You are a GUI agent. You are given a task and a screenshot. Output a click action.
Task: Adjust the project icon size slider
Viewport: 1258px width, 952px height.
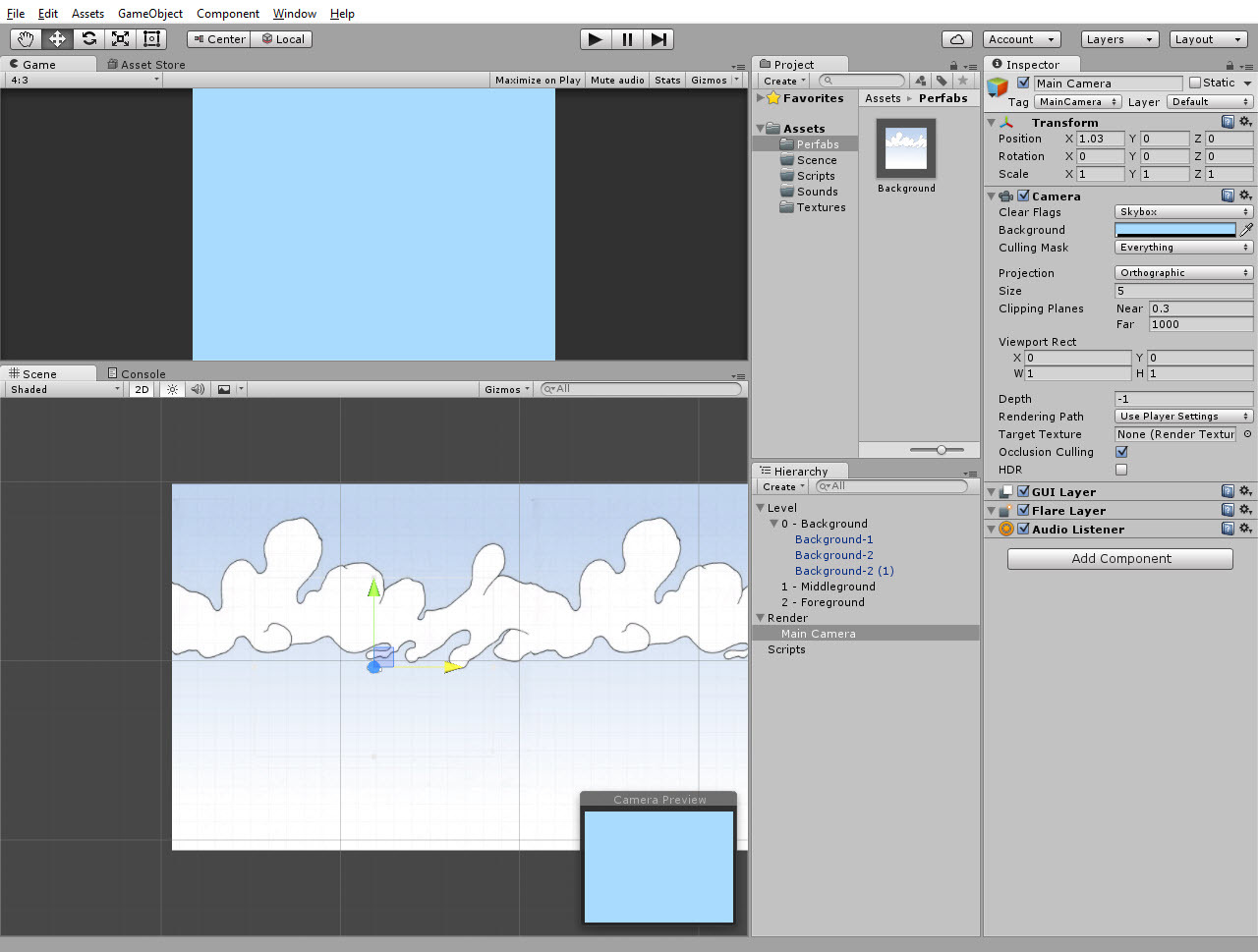click(941, 450)
